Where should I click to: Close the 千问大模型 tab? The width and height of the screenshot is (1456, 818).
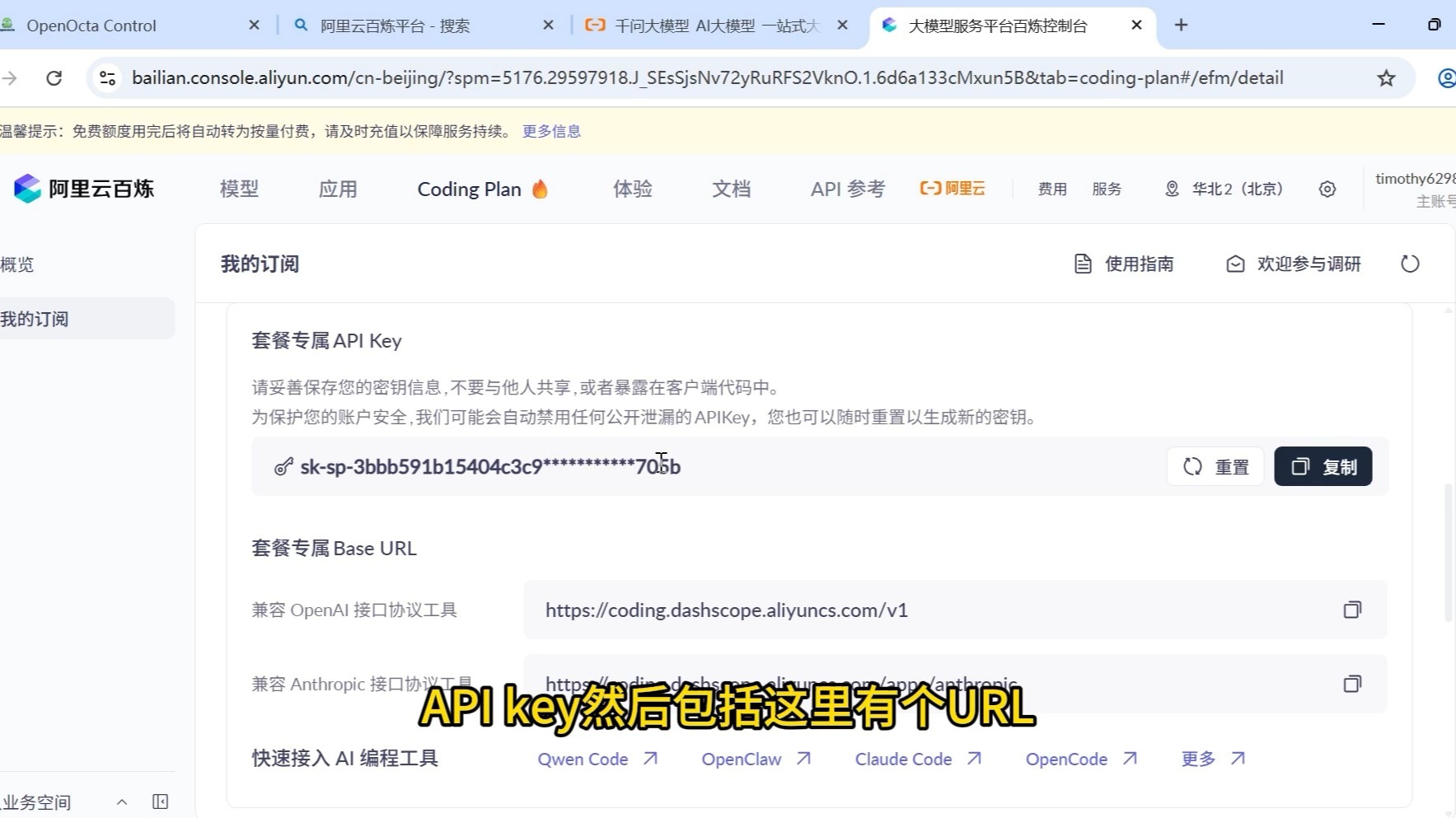843,26
